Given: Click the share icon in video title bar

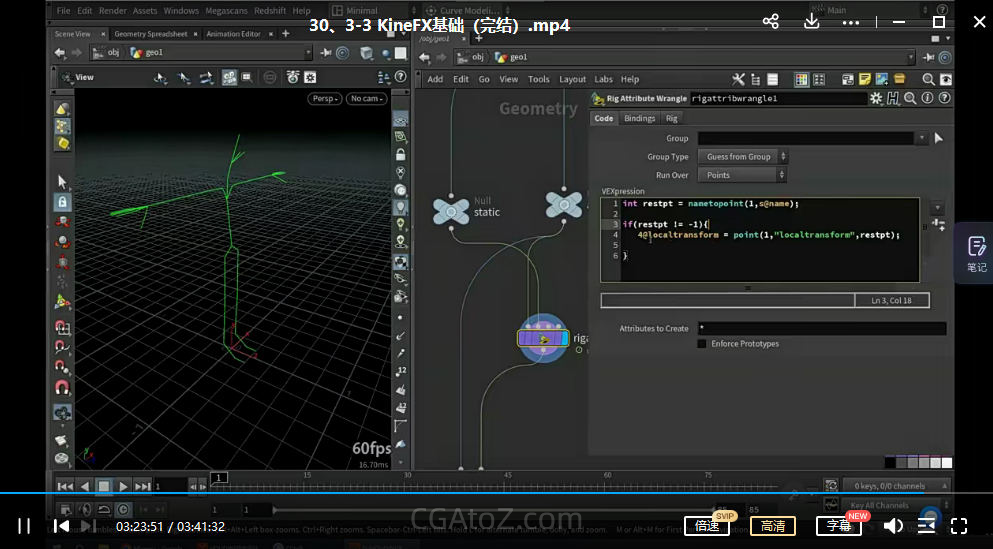Looking at the screenshot, I should point(770,22).
